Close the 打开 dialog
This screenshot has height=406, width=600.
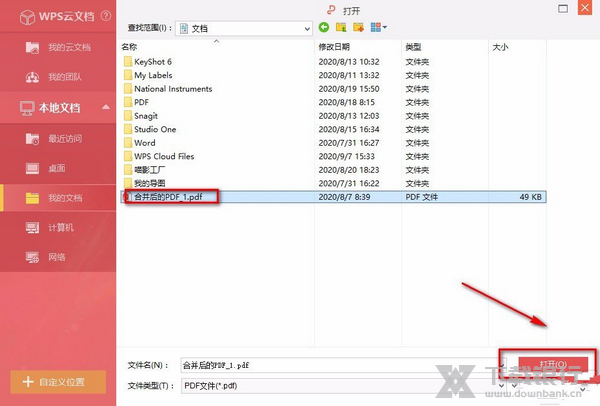(585, 8)
